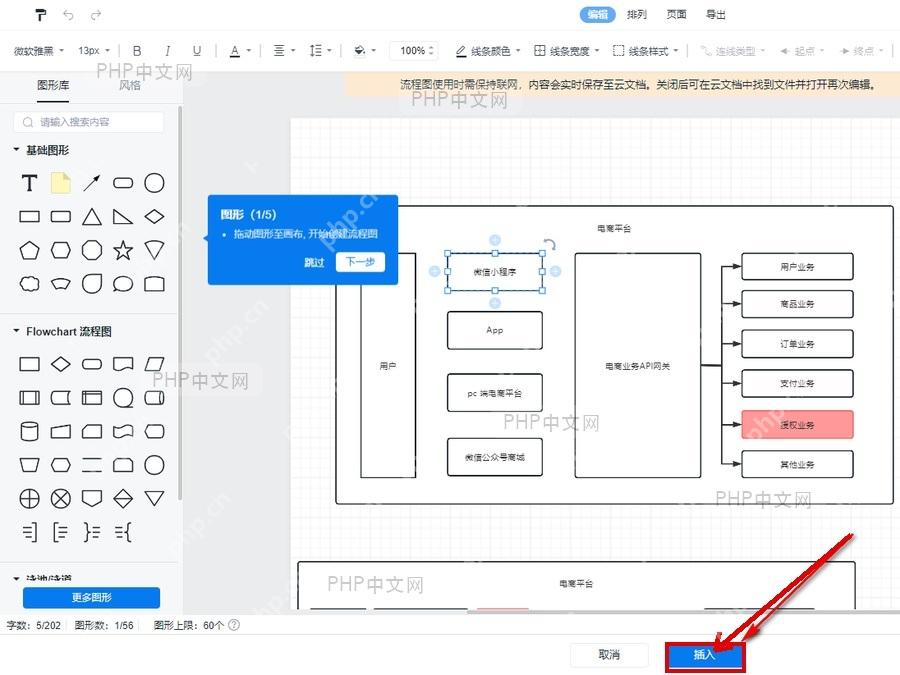
Task: Select the isosceles triangle shape
Action: pos(92,216)
